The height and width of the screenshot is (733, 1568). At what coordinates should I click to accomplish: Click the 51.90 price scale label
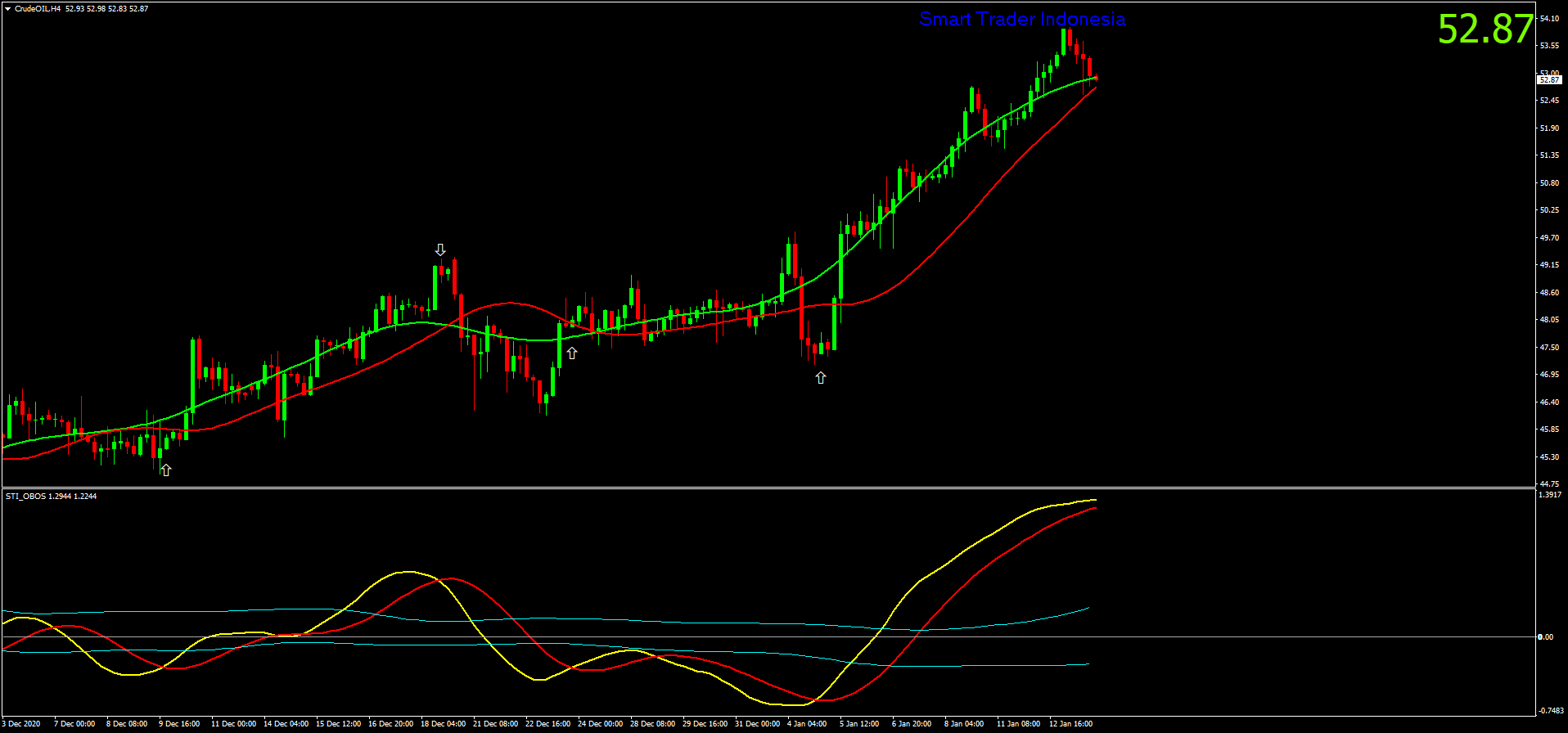click(x=1549, y=128)
